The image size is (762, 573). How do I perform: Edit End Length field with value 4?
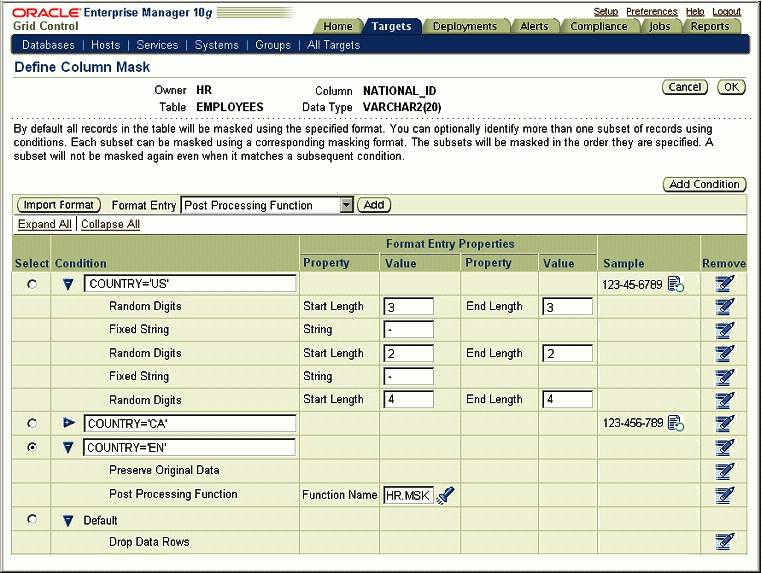(568, 399)
